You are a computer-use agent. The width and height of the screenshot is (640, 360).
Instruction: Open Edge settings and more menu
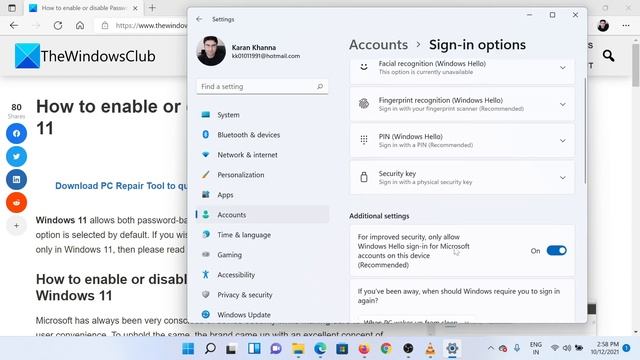[626, 25]
